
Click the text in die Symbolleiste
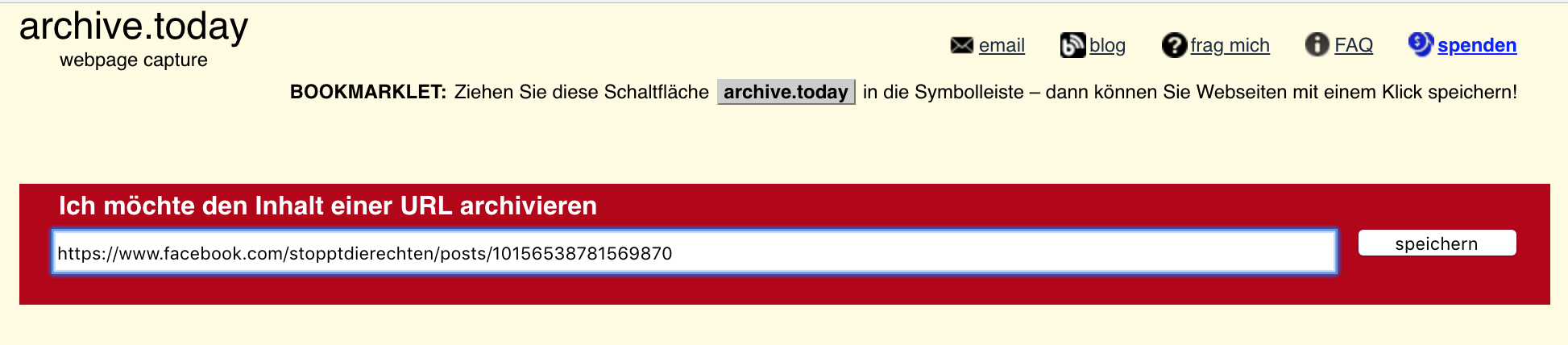click(943, 92)
